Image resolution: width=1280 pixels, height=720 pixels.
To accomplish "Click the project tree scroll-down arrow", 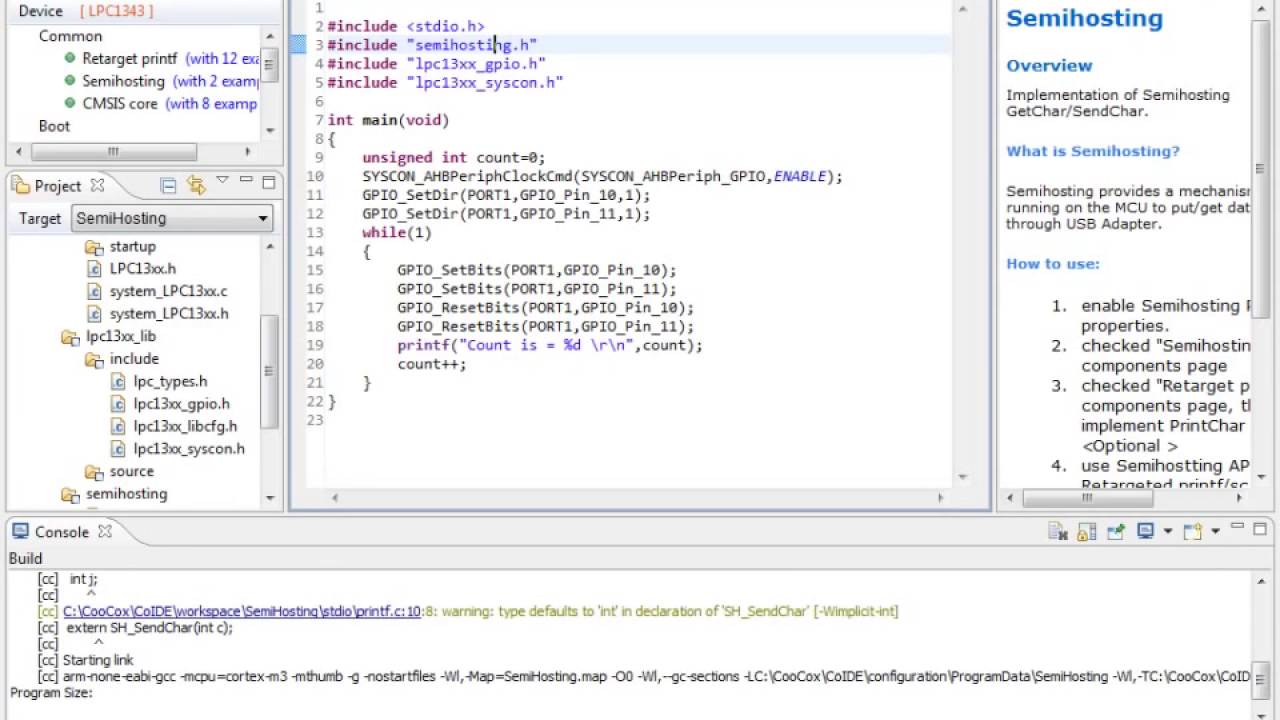I will [x=269, y=498].
